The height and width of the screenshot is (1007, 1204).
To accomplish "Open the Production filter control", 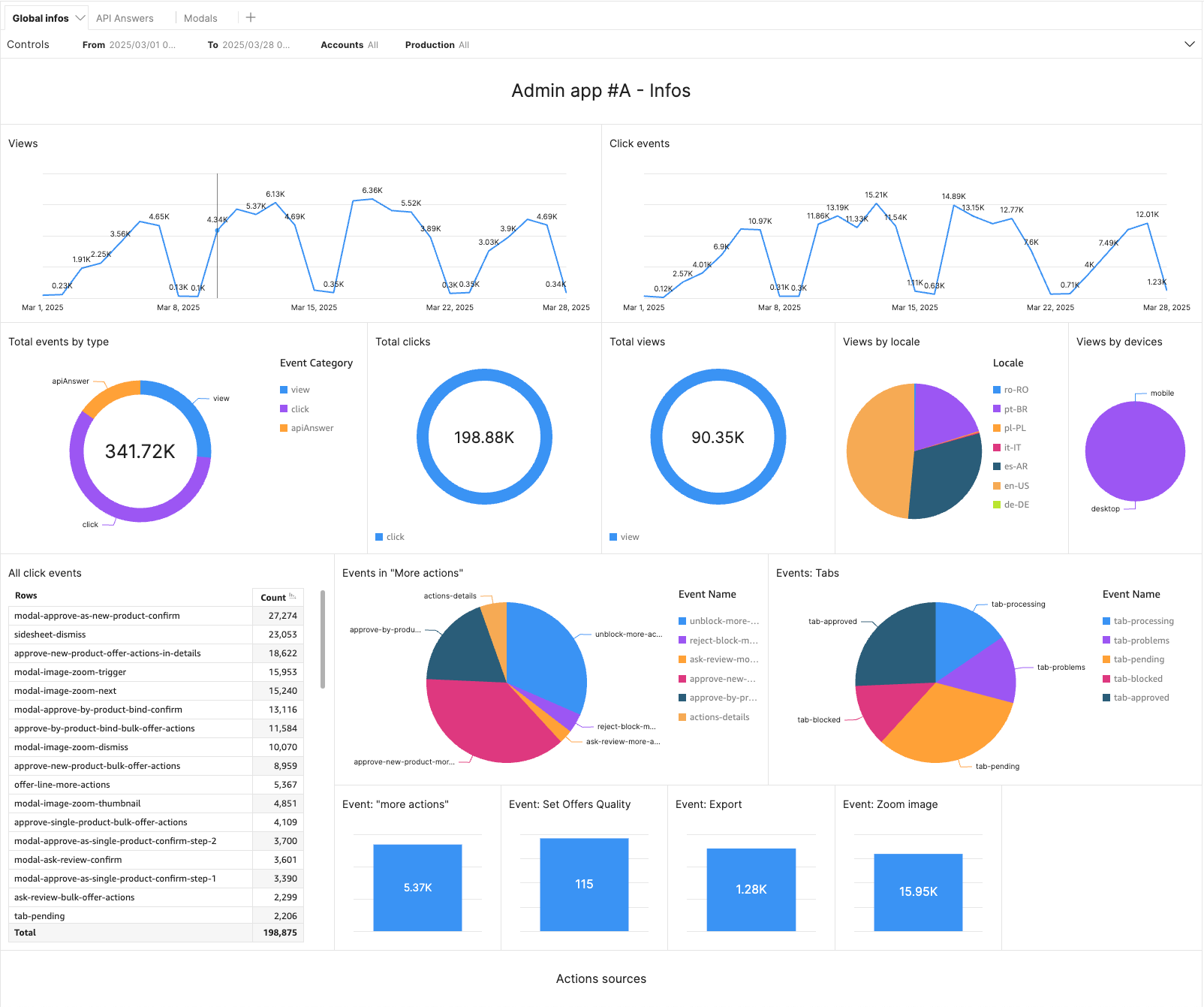I will (x=437, y=45).
